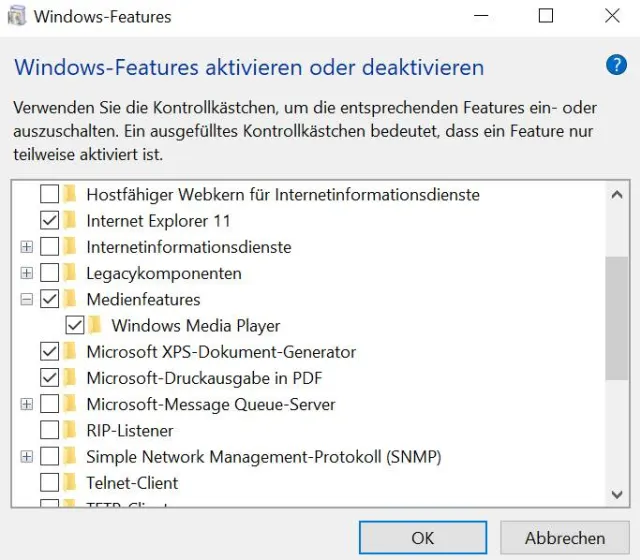Click the scrollbar down arrow
The image size is (640, 560).
click(617, 494)
